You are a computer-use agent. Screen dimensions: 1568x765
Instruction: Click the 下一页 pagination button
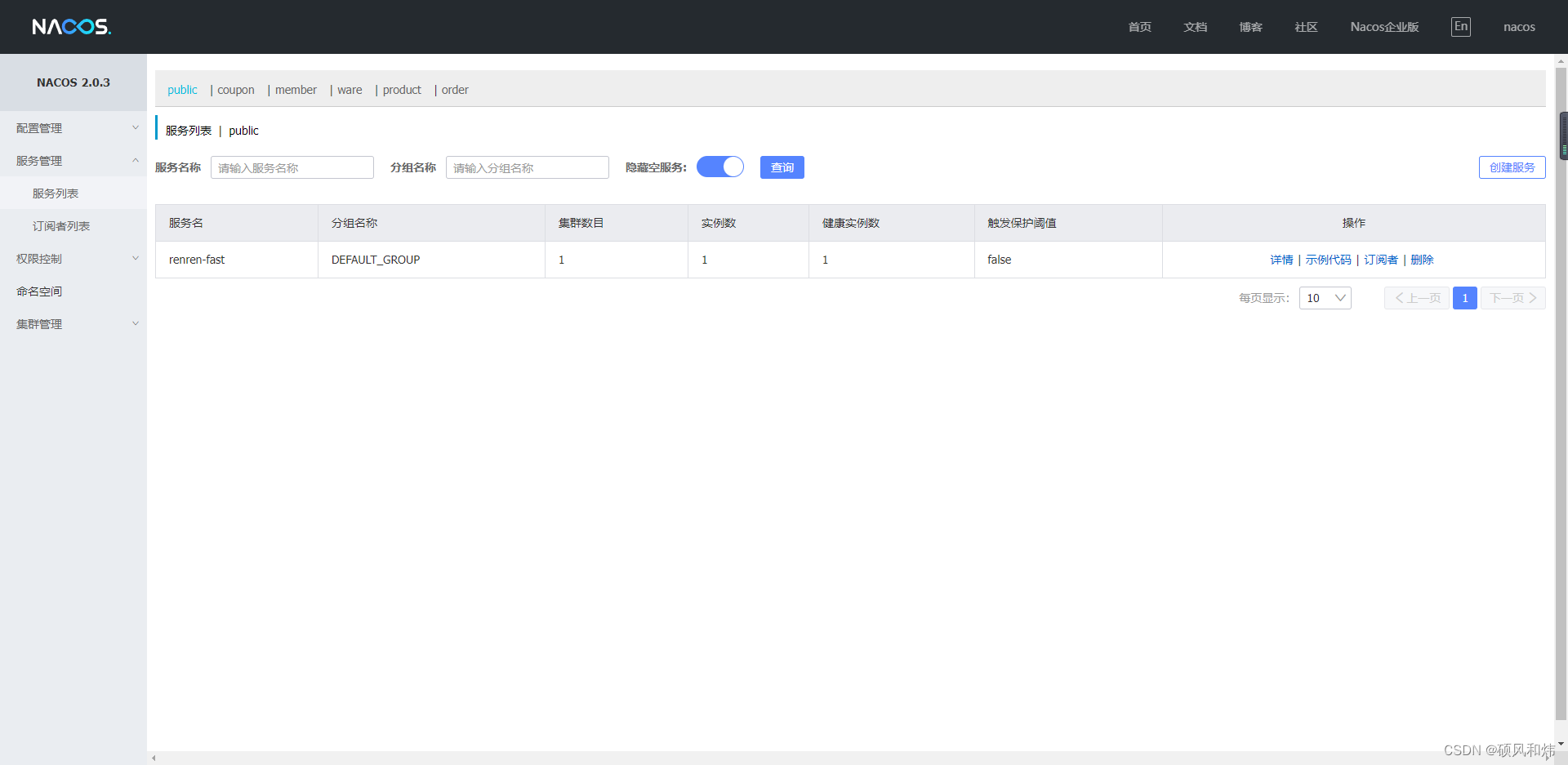1512,298
